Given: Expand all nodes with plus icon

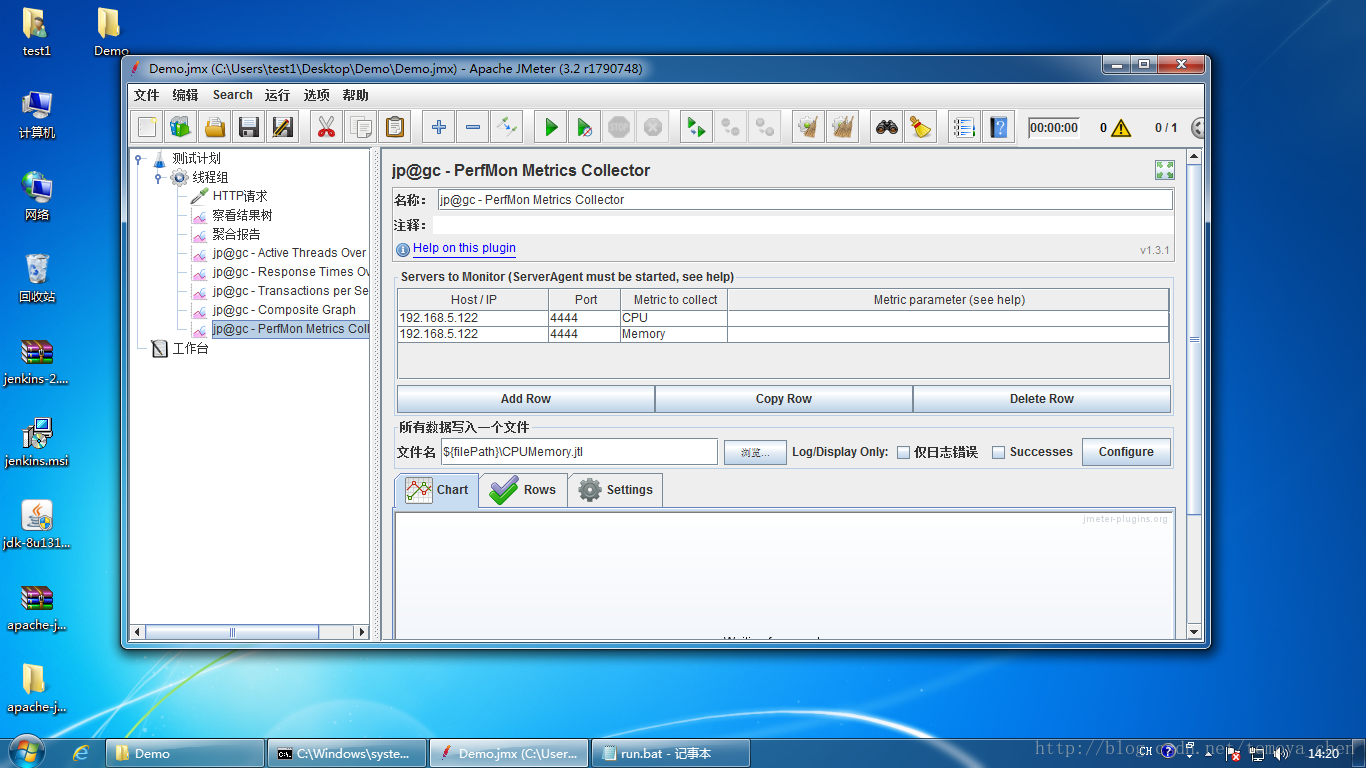Looking at the screenshot, I should (x=438, y=127).
